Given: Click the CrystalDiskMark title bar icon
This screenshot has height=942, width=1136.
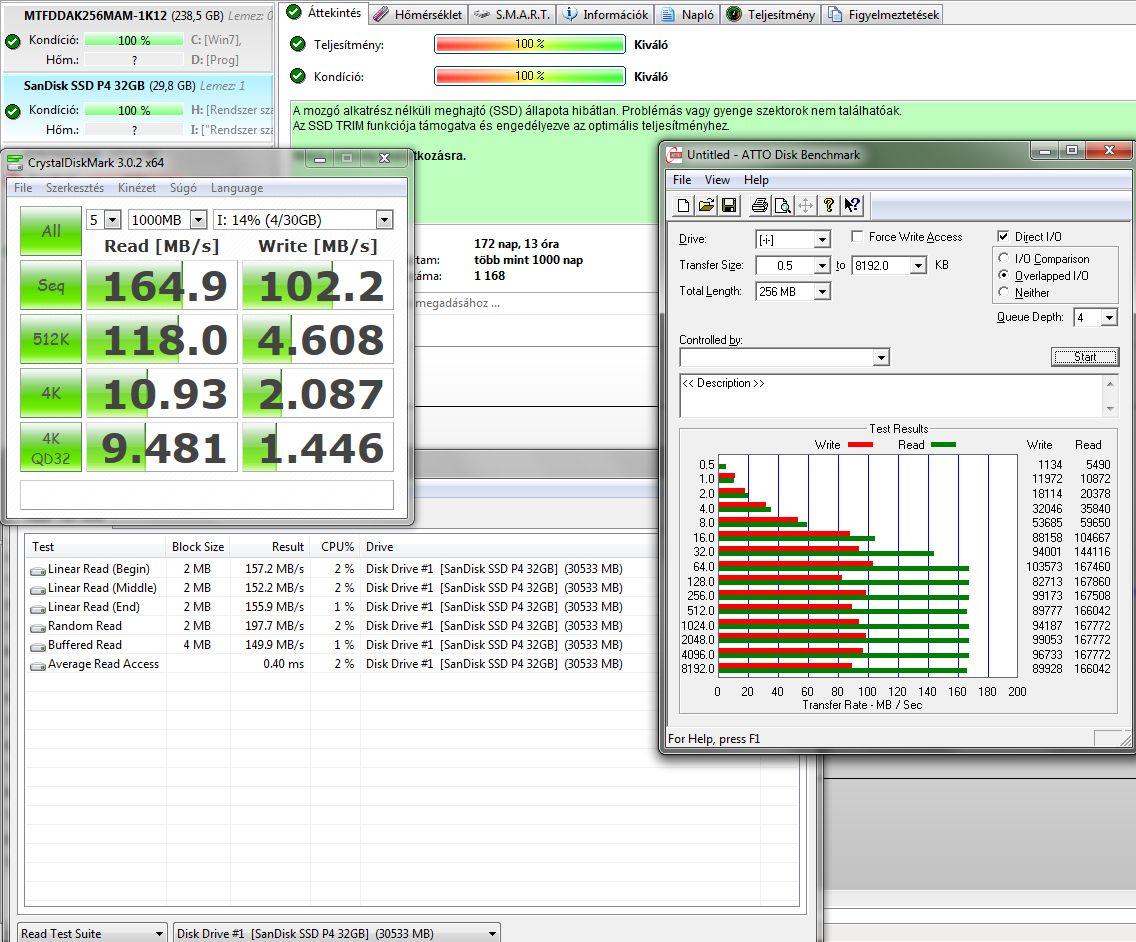Looking at the screenshot, I should [x=14, y=162].
